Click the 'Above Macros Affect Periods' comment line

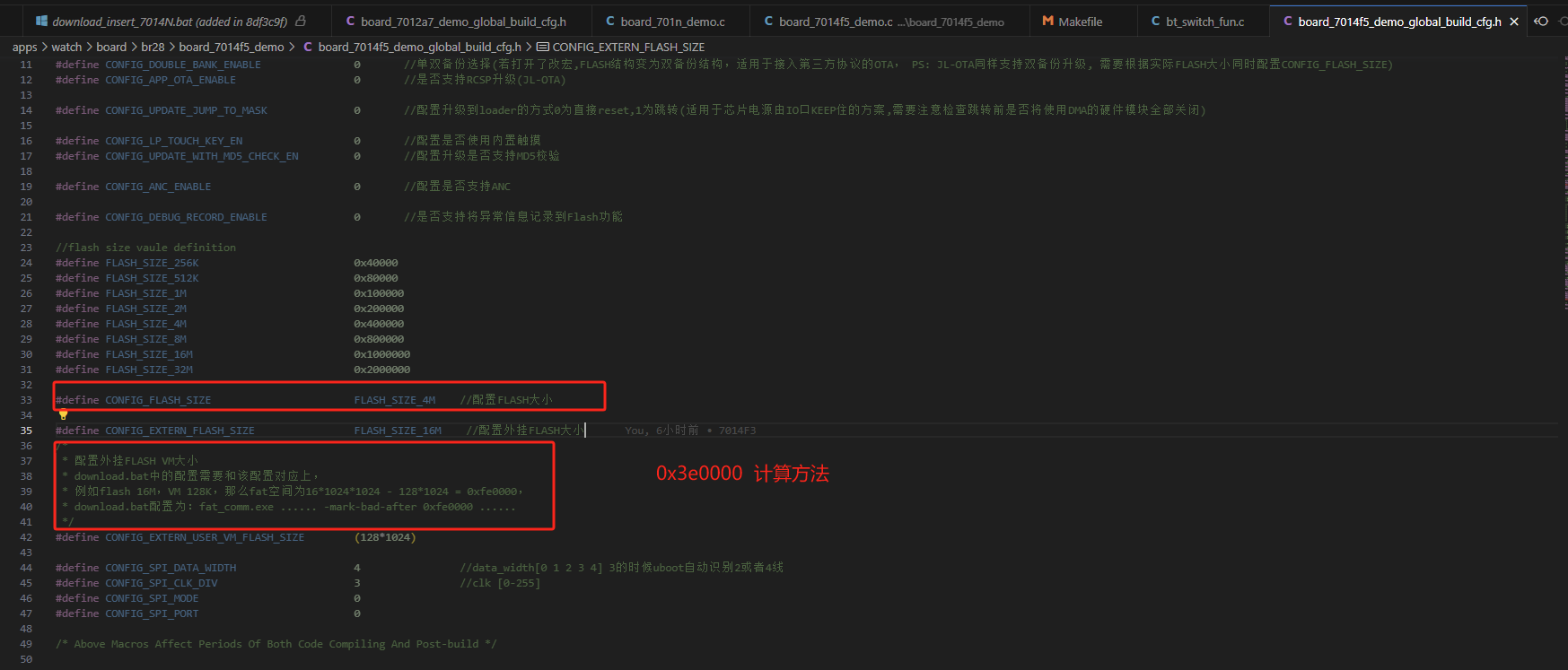click(x=276, y=644)
